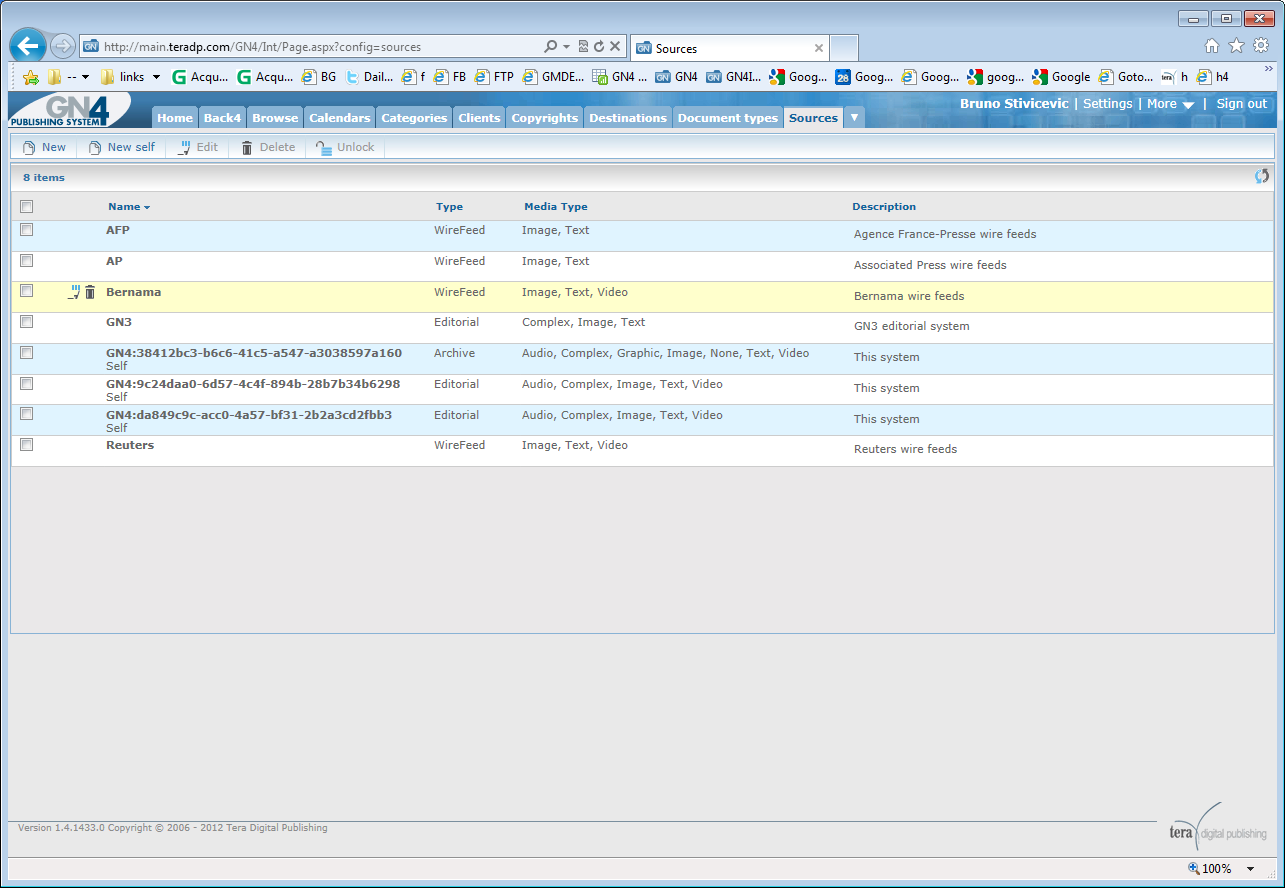Viewport: 1285px width, 888px height.
Task: Sort by the Description column header
Action: pyautogui.click(x=884, y=207)
